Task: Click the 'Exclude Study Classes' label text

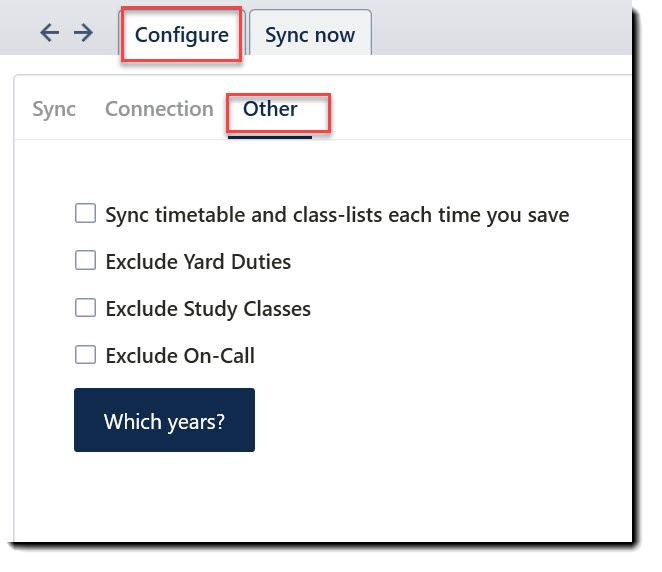Action: pos(208,309)
